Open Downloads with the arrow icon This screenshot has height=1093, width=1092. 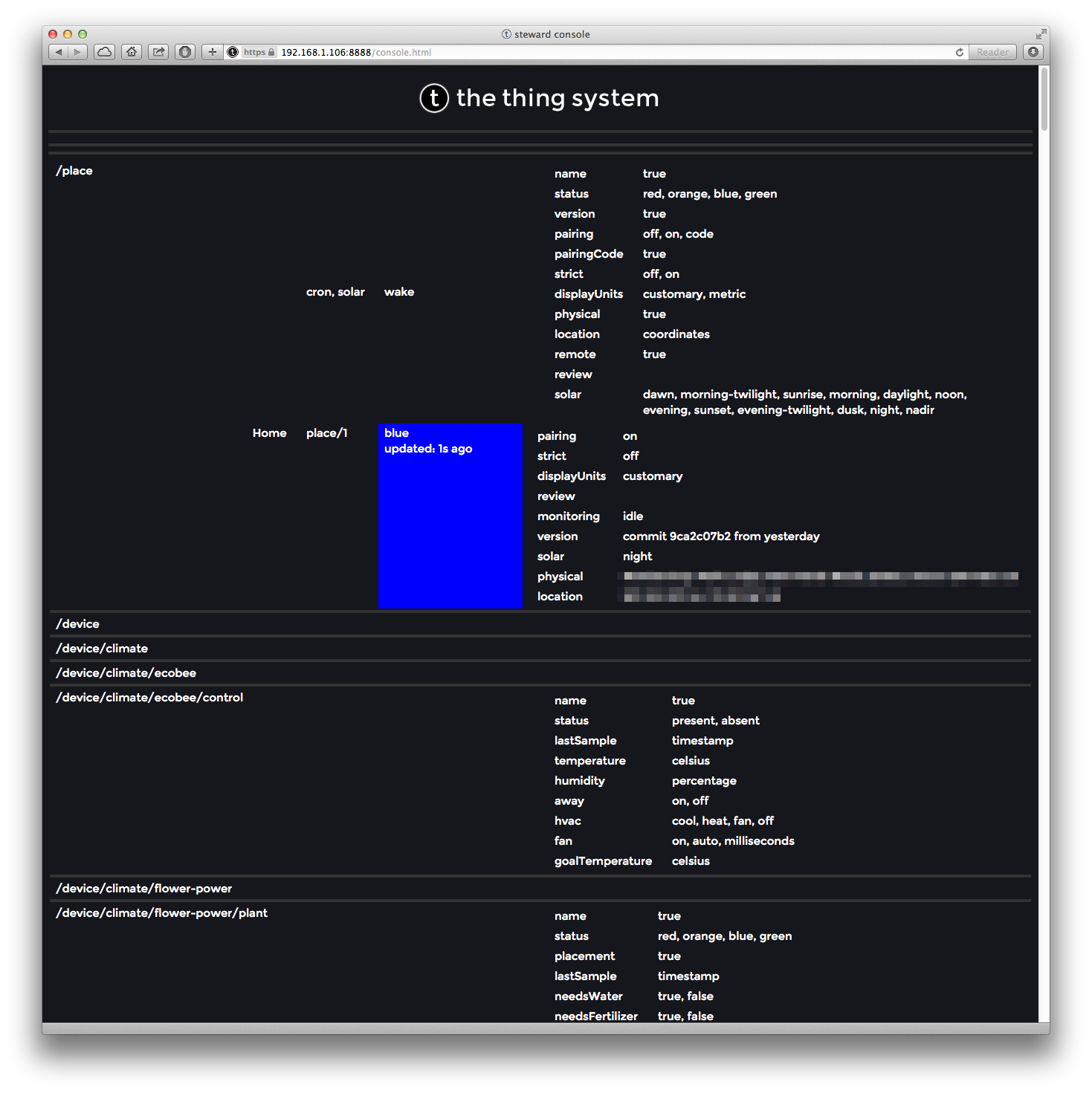tap(1033, 52)
